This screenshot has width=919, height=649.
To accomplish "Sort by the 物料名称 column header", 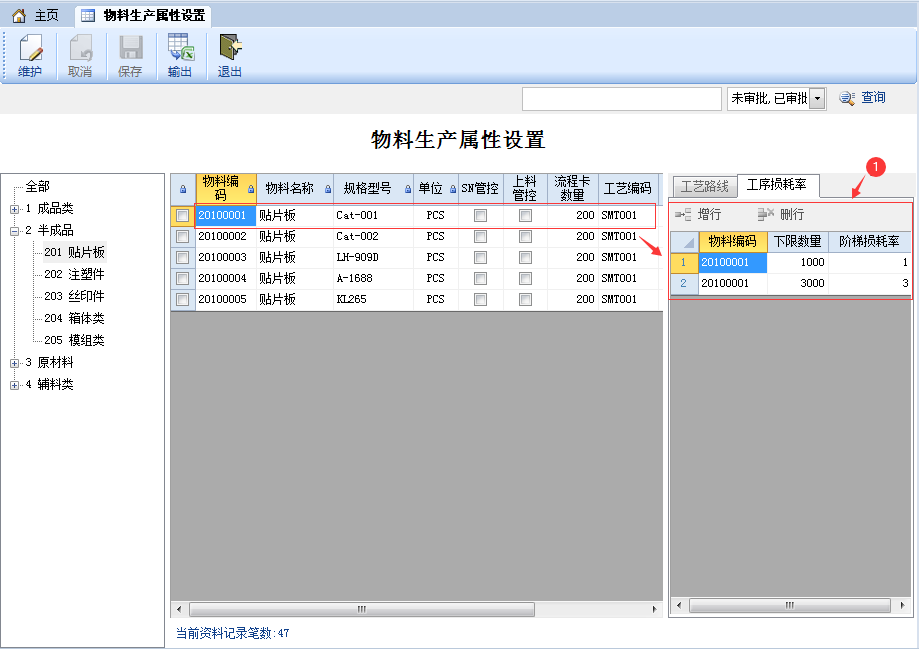I will tap(289, 188).
